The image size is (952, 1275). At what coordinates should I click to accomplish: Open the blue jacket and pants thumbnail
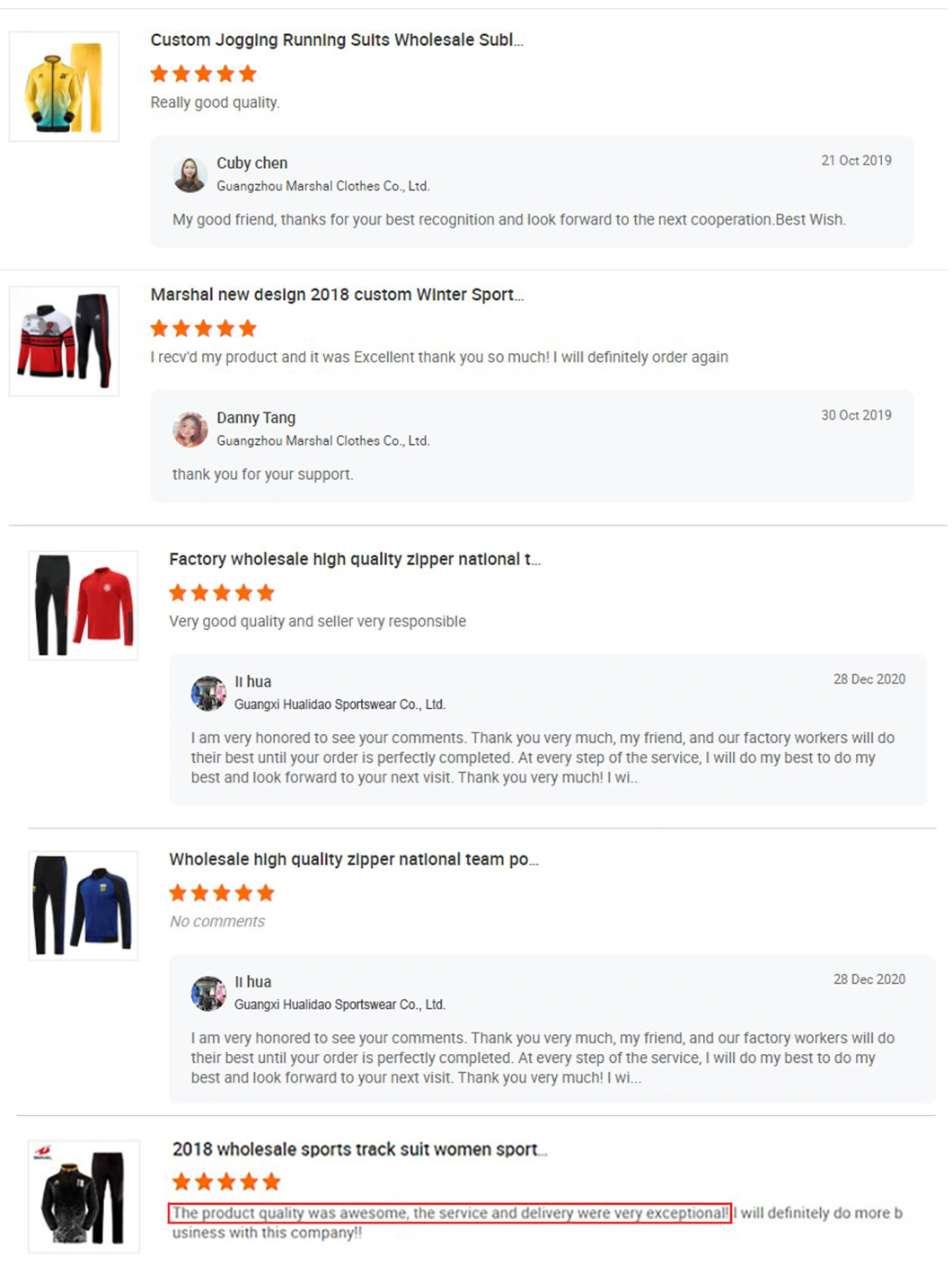(84, 906)
